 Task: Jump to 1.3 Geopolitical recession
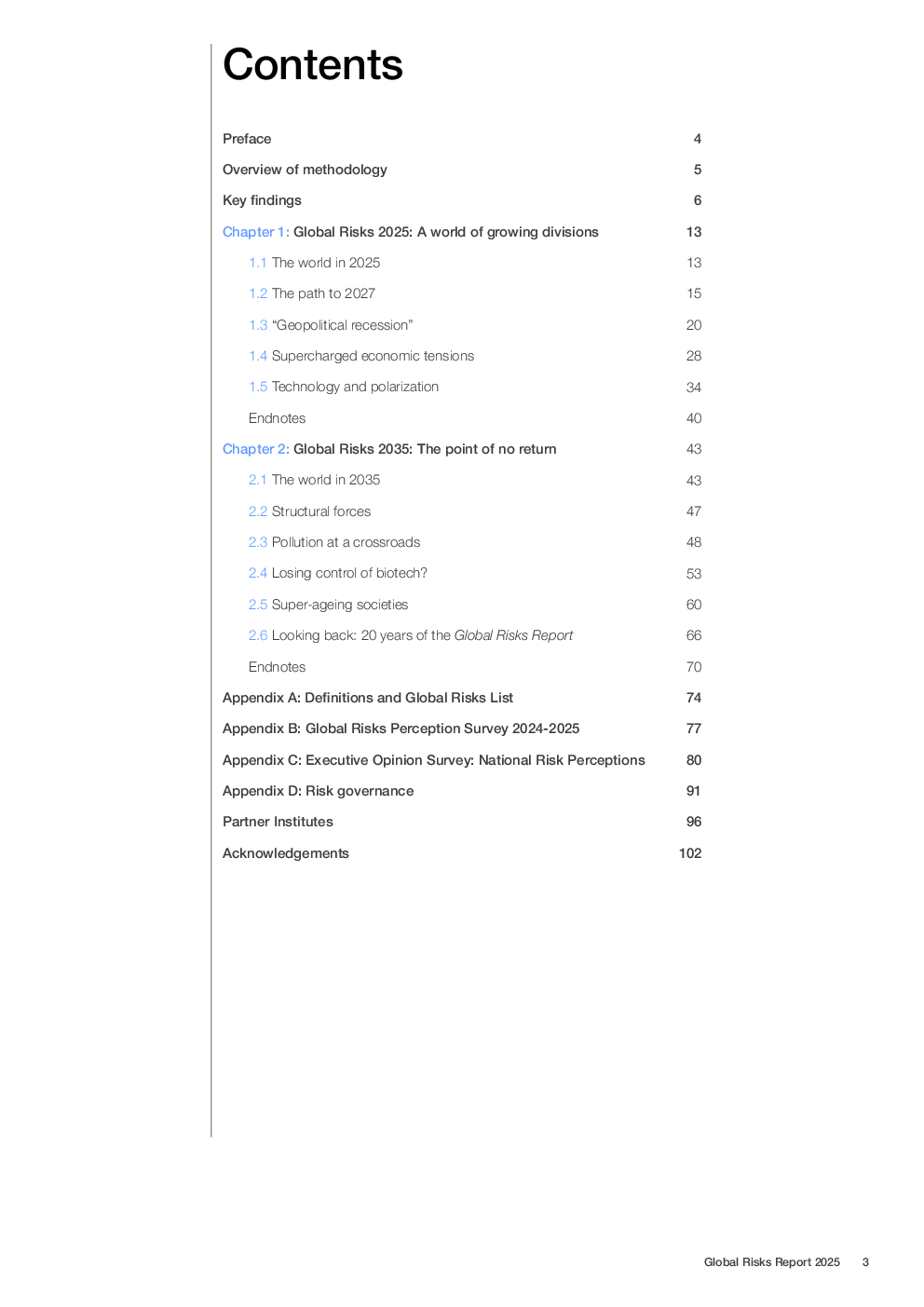pyautogui.click(x=331, y=325)
